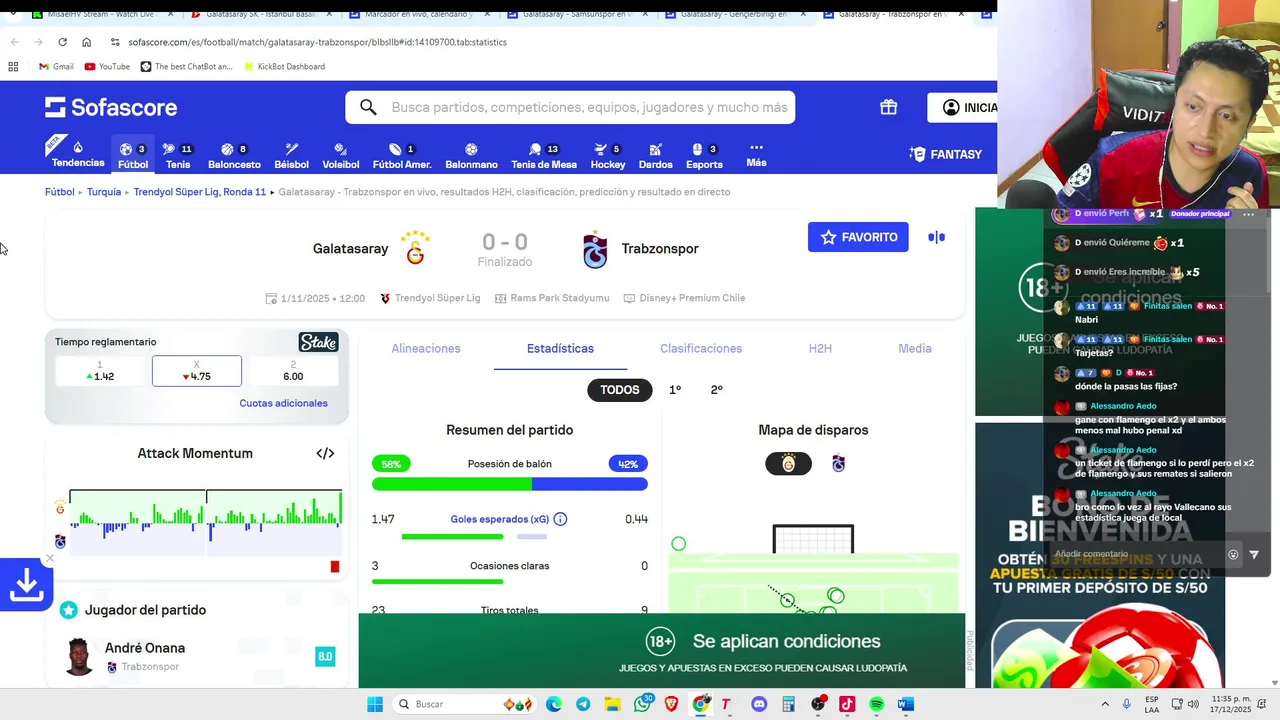Open the Voleibol section
This screenshot has height=720, width=1280.
click(340, 154)
